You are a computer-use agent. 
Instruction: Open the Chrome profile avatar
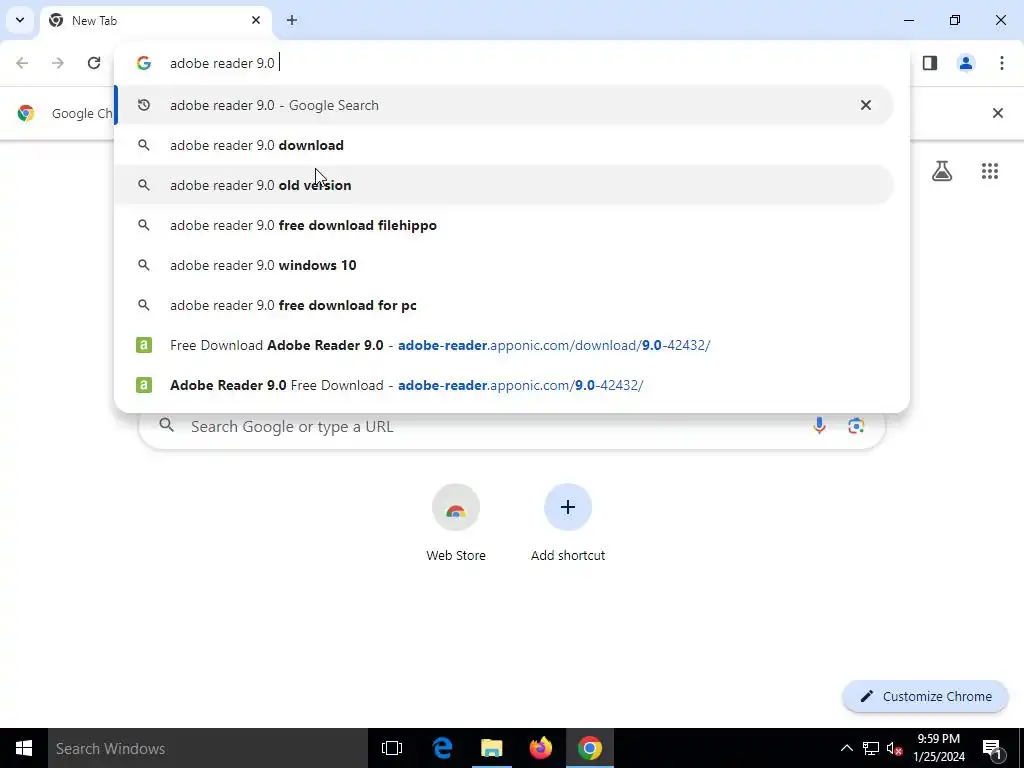[966, 63]
